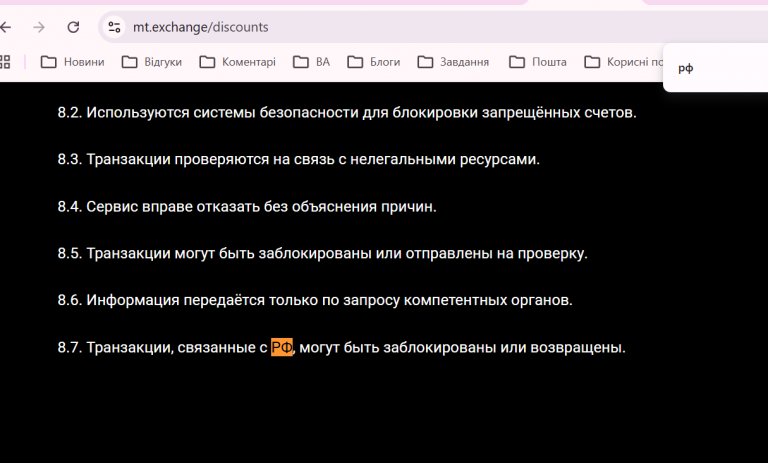
Task: Open the Завдання bookmark folder
Action: point(453,62)
